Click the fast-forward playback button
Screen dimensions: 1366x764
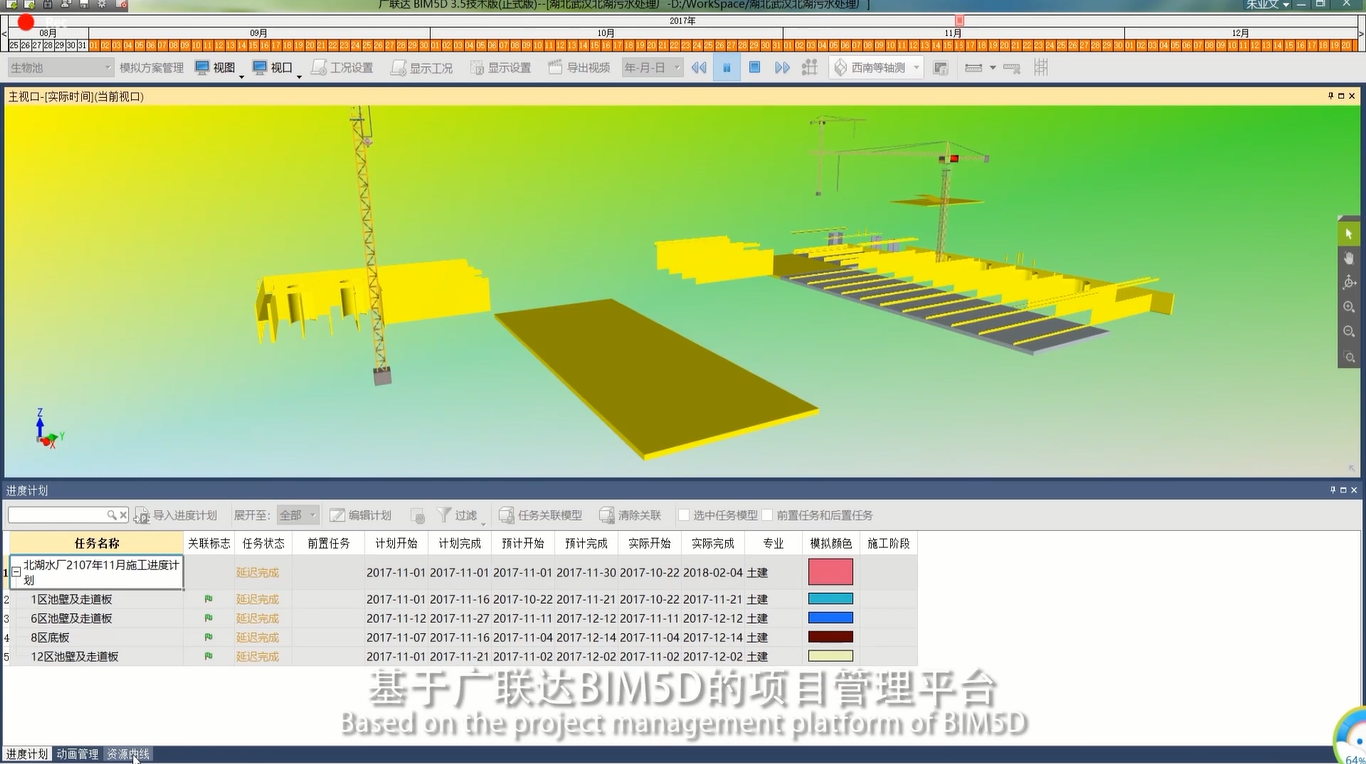pyautogui.click(x=782, y=67)
